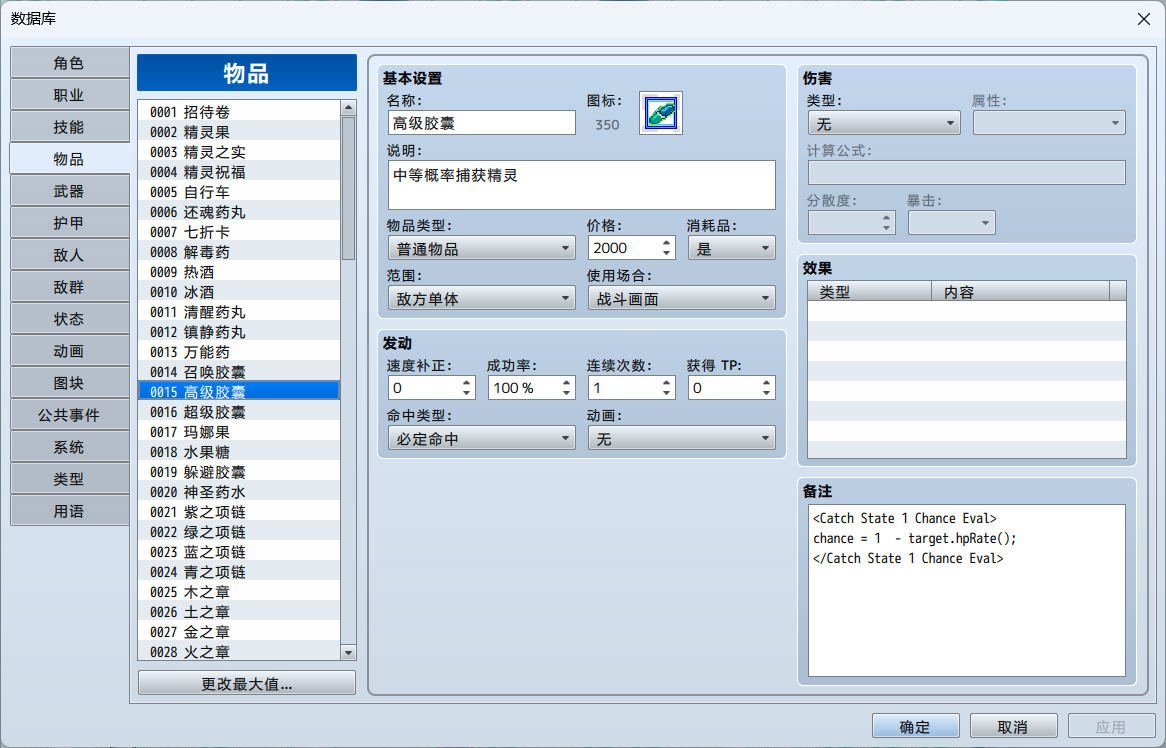
Task: Click the 内容 column header in 效果
Action: [x=1020, y=291]
